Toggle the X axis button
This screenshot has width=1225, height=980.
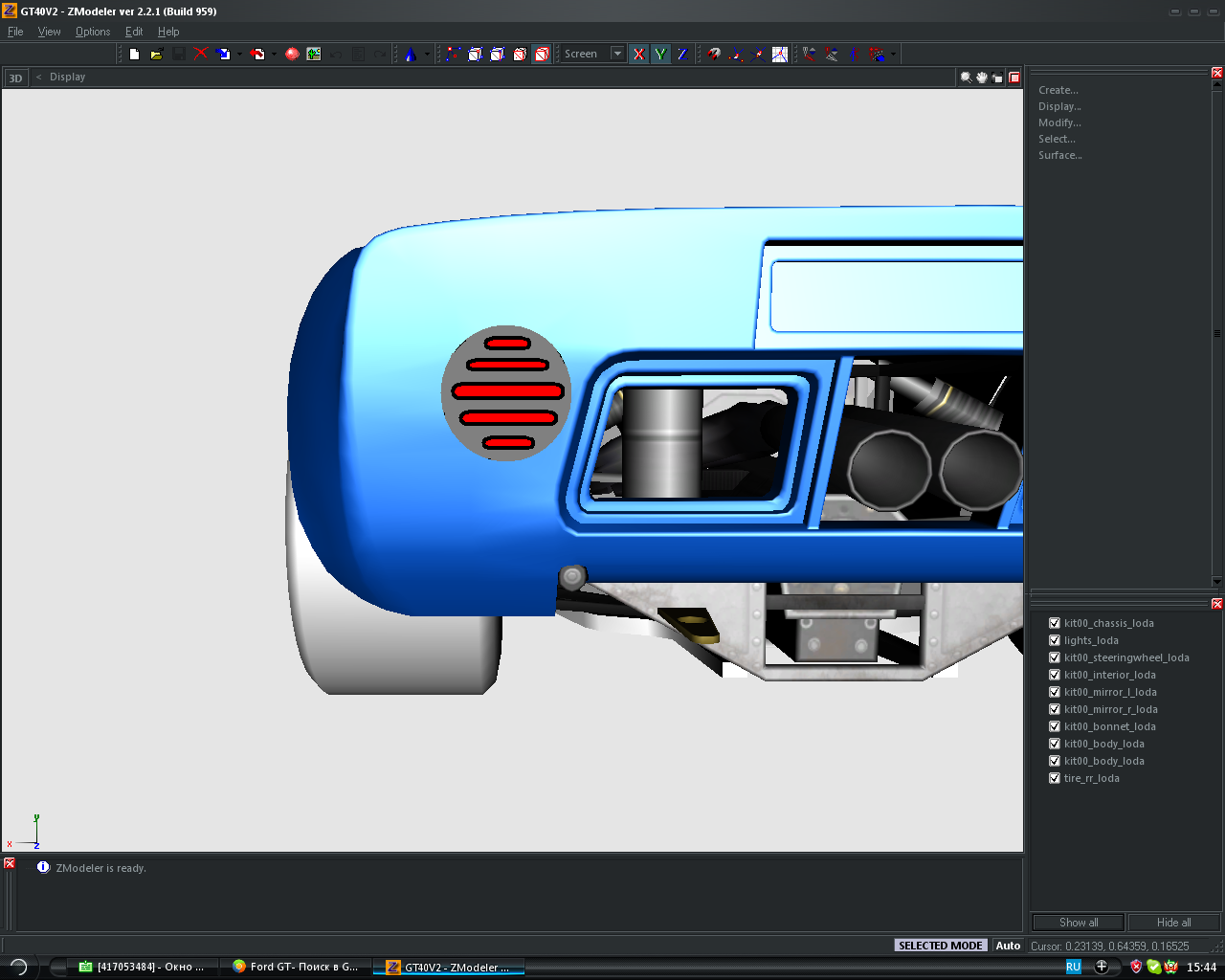(638, 55)
